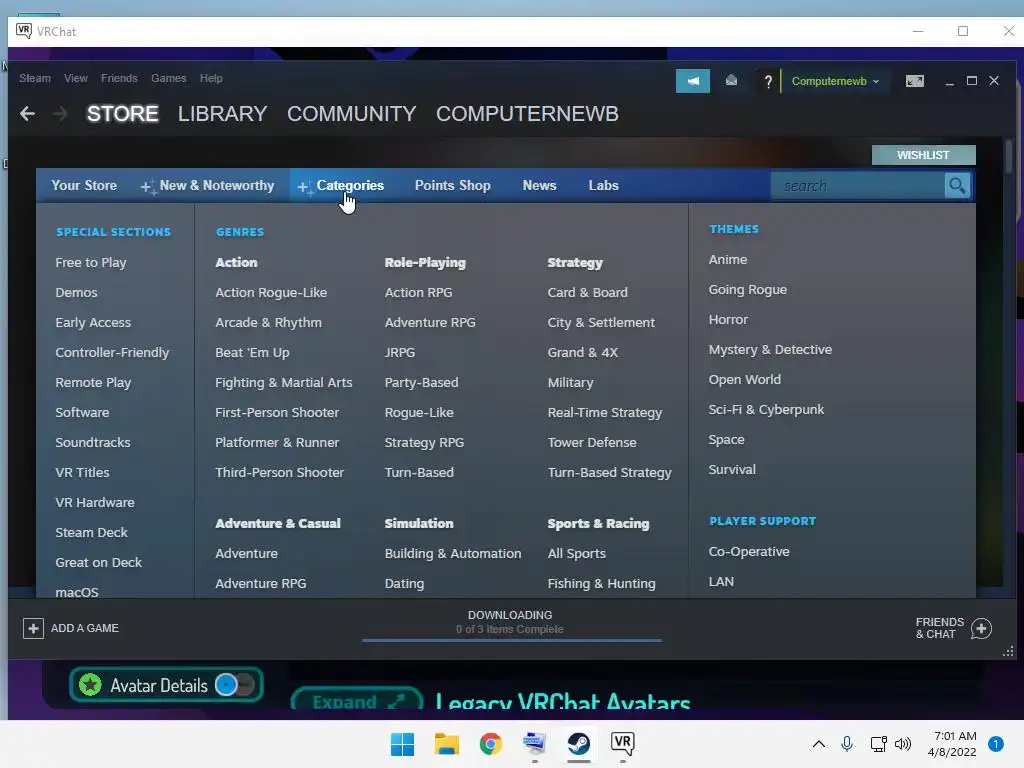Open the Labs store tab
The width and height of the screenshot is (1024, 768).
point(603,185)
